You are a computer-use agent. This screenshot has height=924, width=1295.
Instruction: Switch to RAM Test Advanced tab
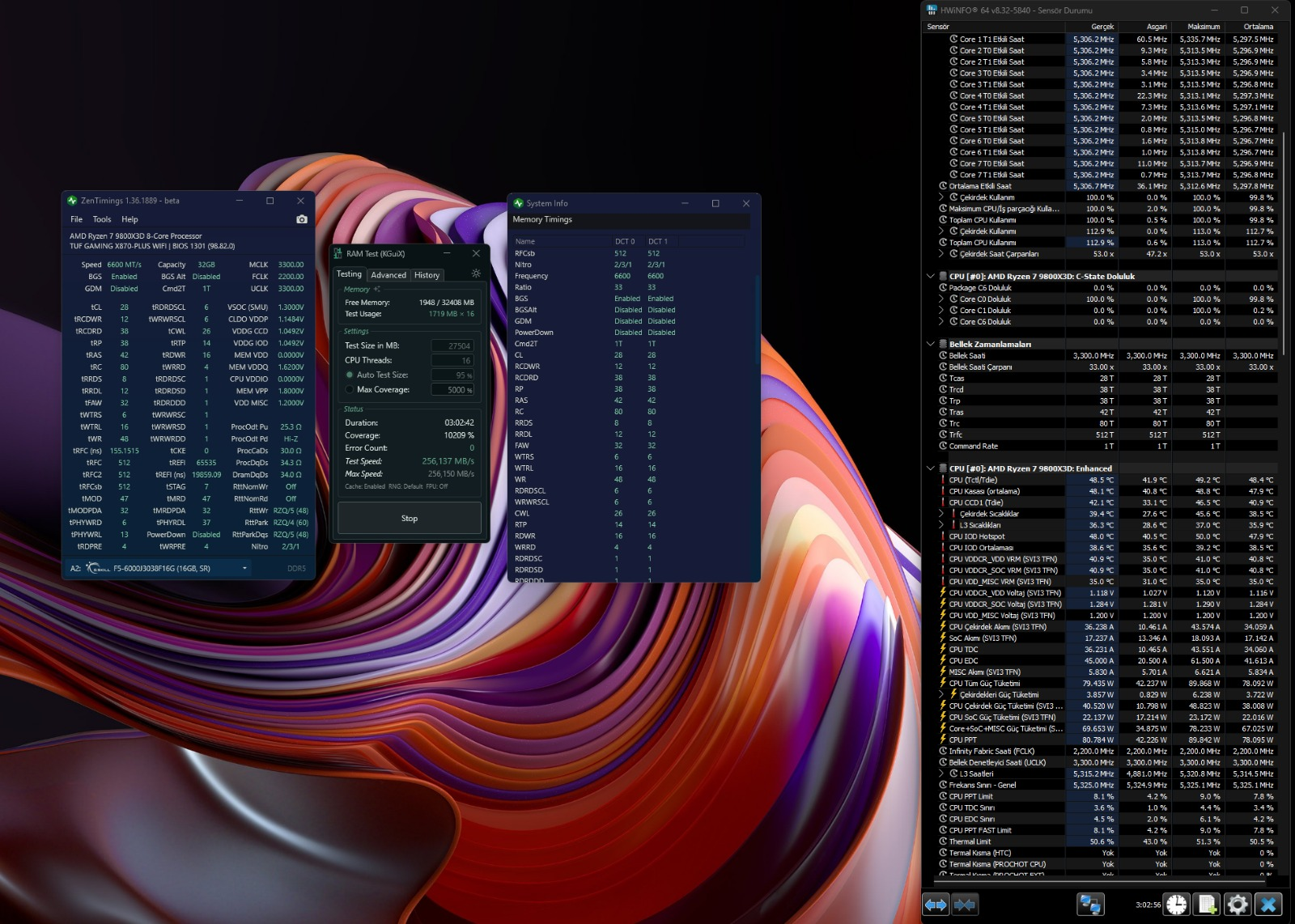pyautogui.click(x=388, y=275)
